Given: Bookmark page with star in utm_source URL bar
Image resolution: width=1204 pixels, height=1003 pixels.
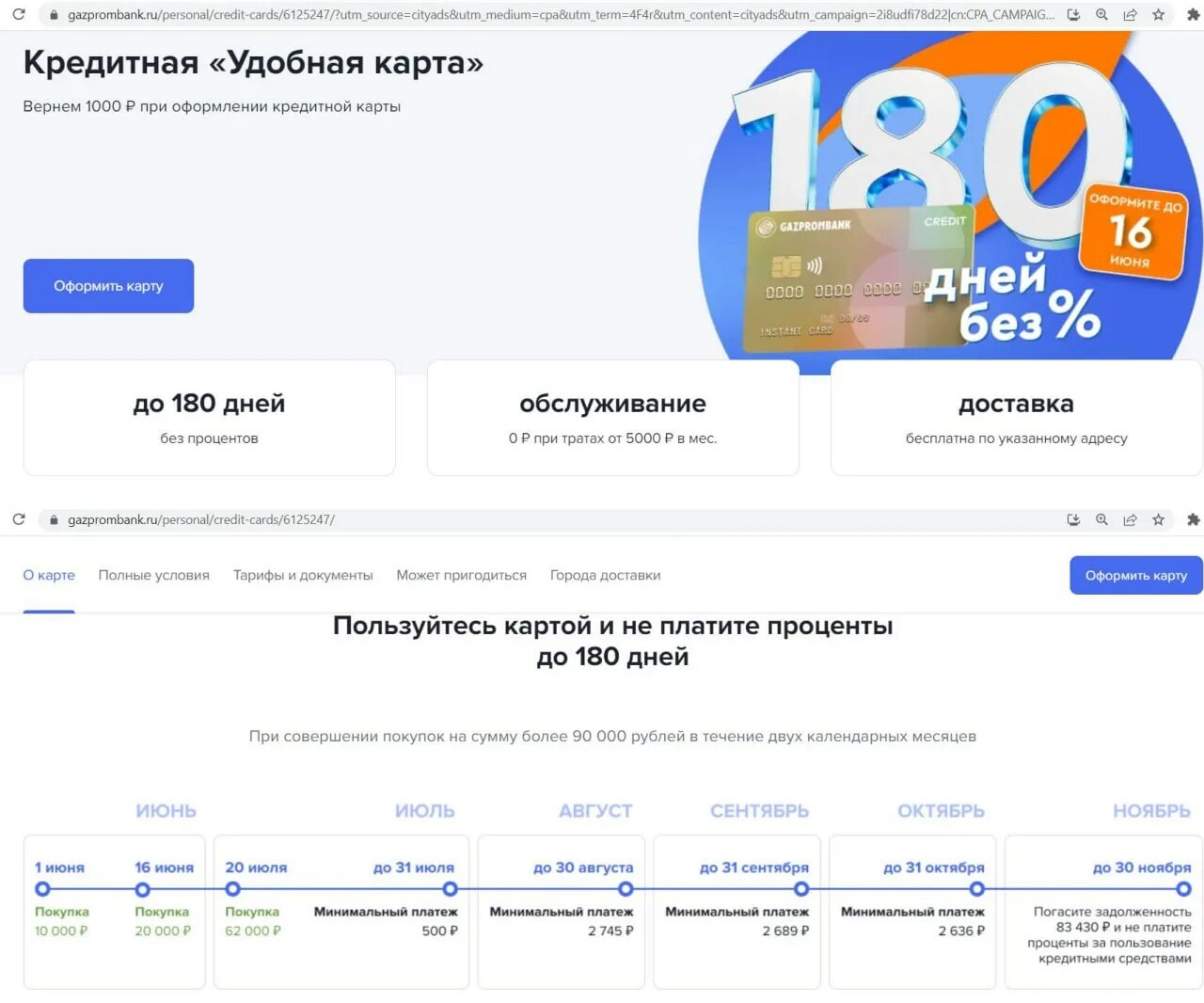Looking at the screenshot, I should (1158, 15).
